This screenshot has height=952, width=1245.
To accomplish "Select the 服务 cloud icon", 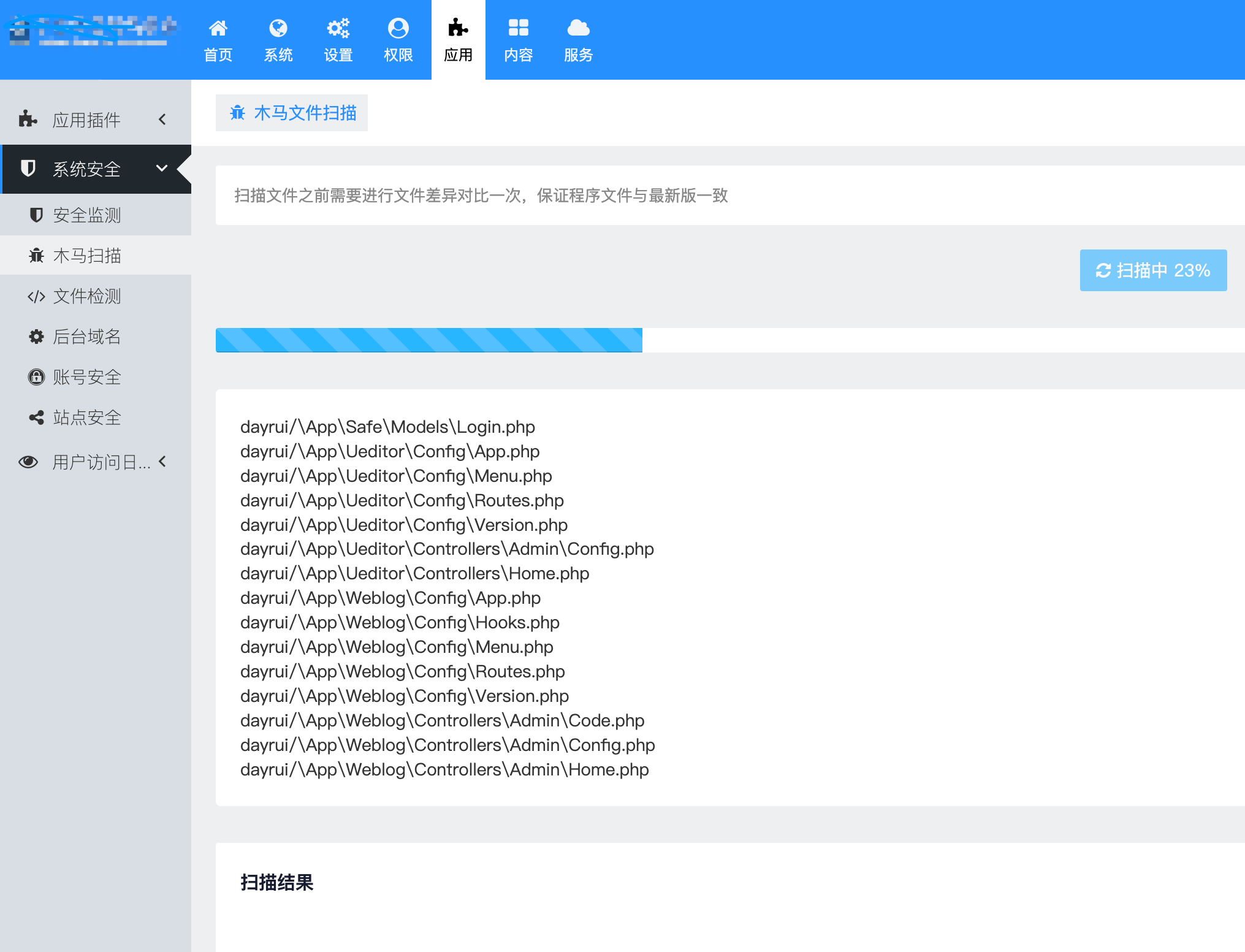I will 578,28.
